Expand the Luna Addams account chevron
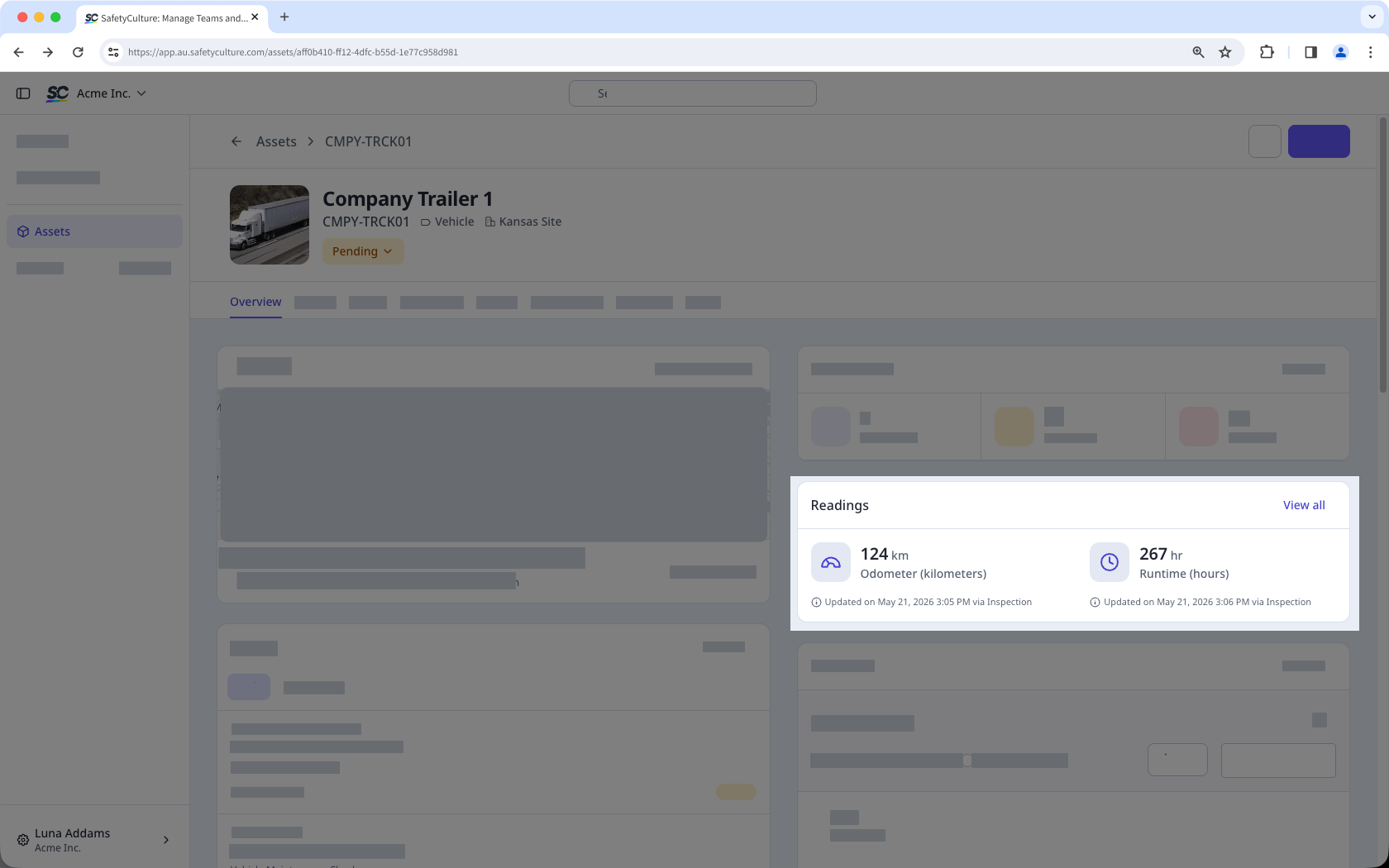1389x868 pixels. 166,840
